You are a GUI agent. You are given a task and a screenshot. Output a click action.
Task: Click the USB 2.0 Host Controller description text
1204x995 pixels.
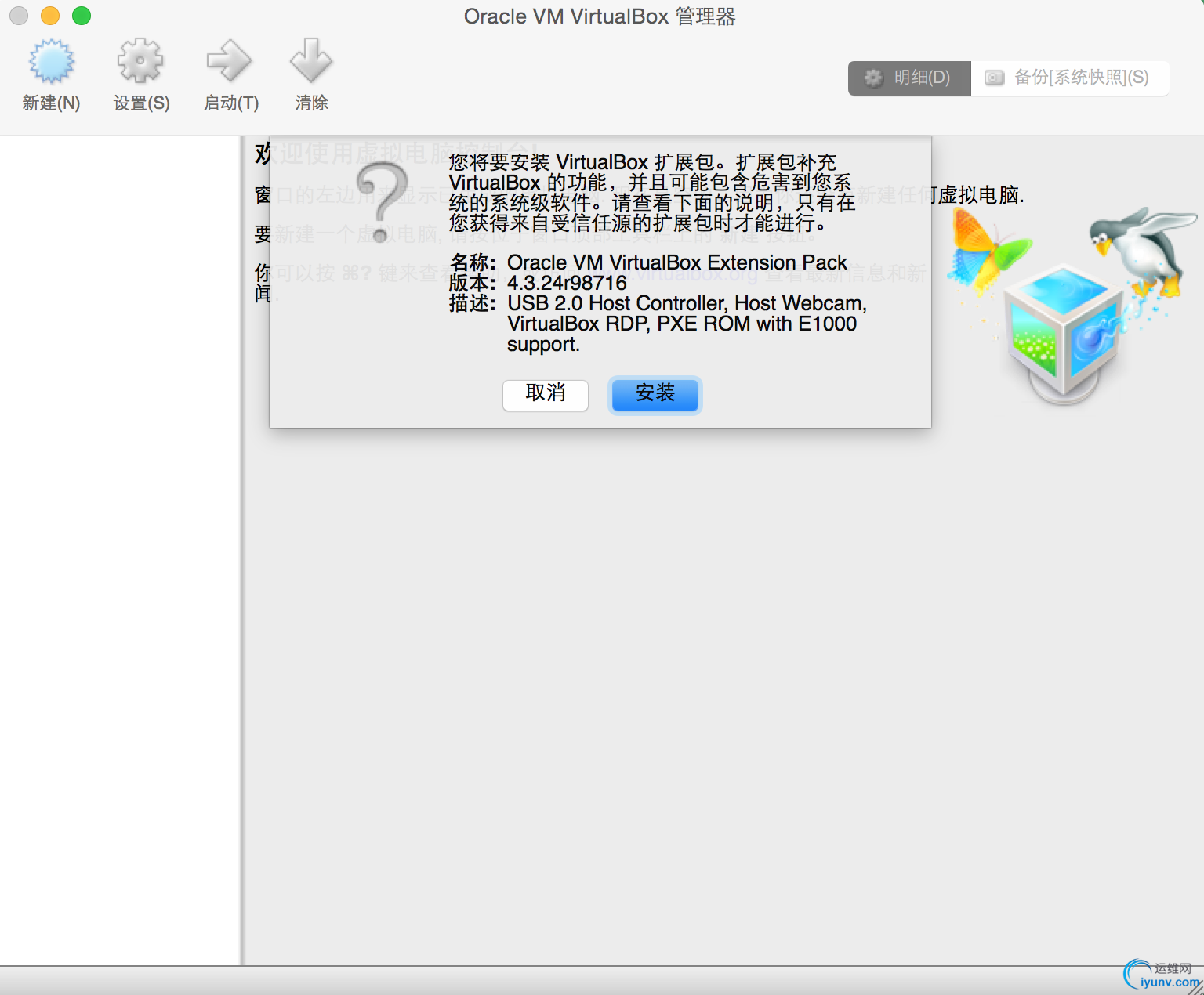[x=687, y=324]
